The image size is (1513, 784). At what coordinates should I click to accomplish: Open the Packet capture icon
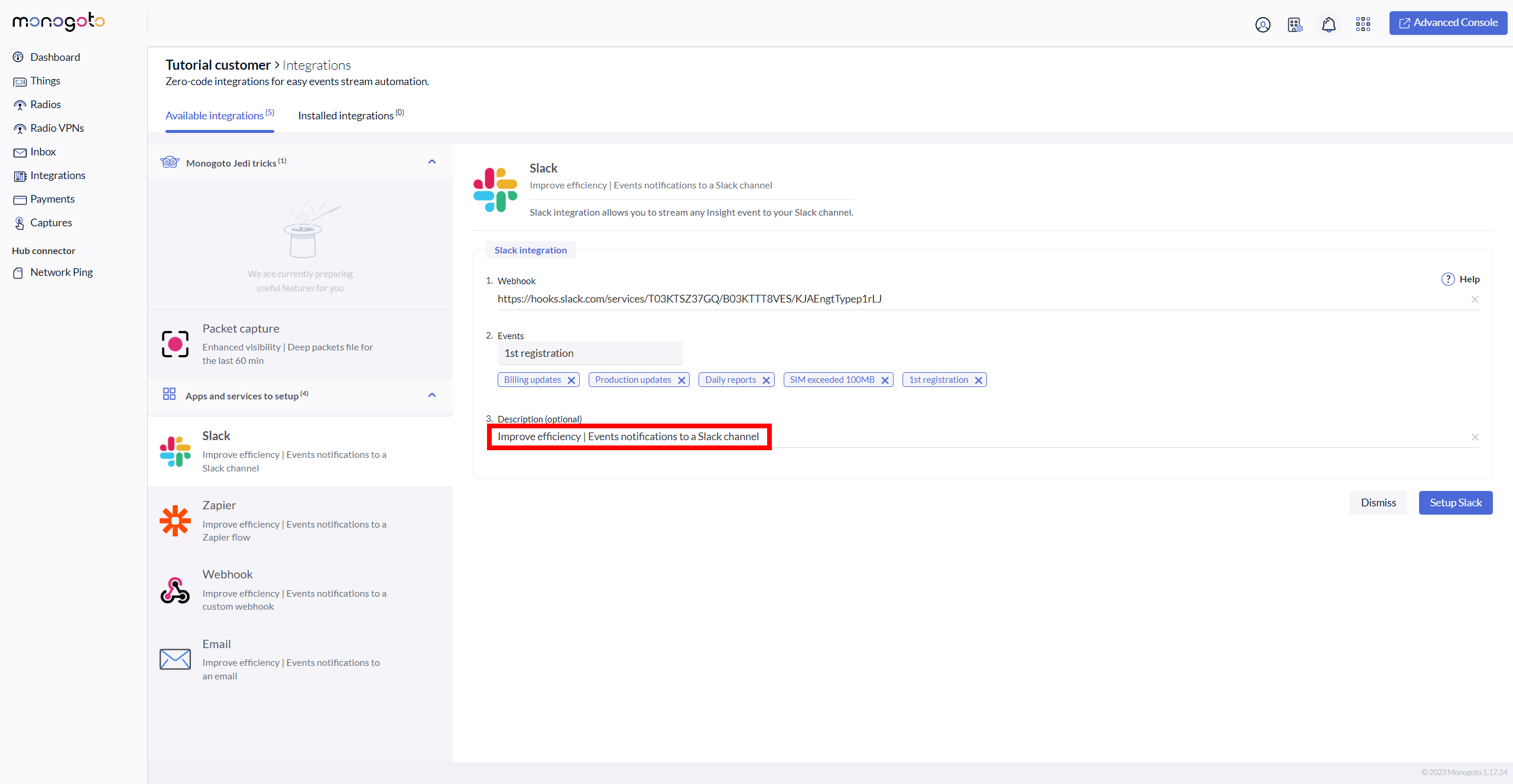175,344
